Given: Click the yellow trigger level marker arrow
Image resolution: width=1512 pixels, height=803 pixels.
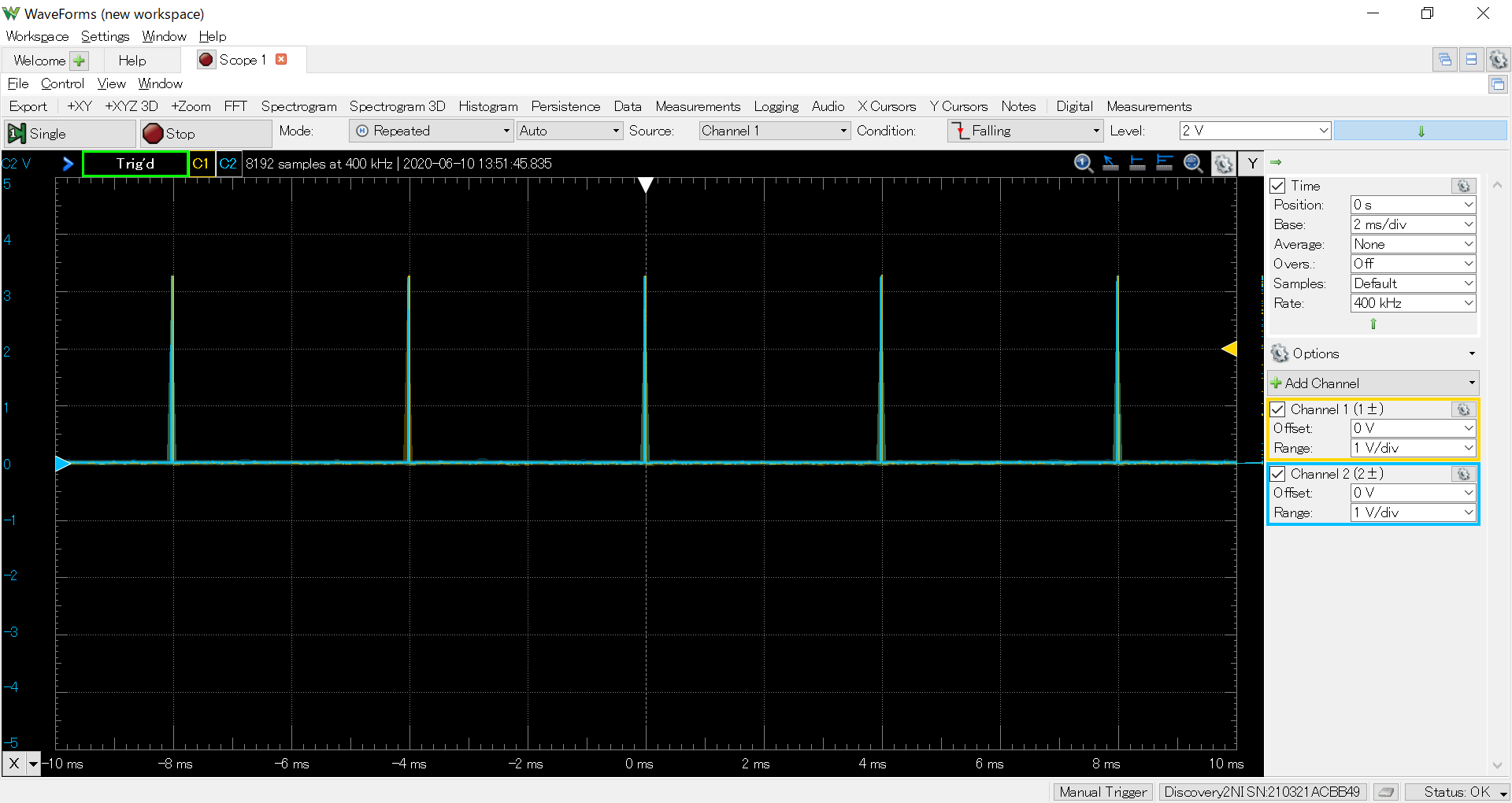Looking at the screenshot, I should (1229, 349).
